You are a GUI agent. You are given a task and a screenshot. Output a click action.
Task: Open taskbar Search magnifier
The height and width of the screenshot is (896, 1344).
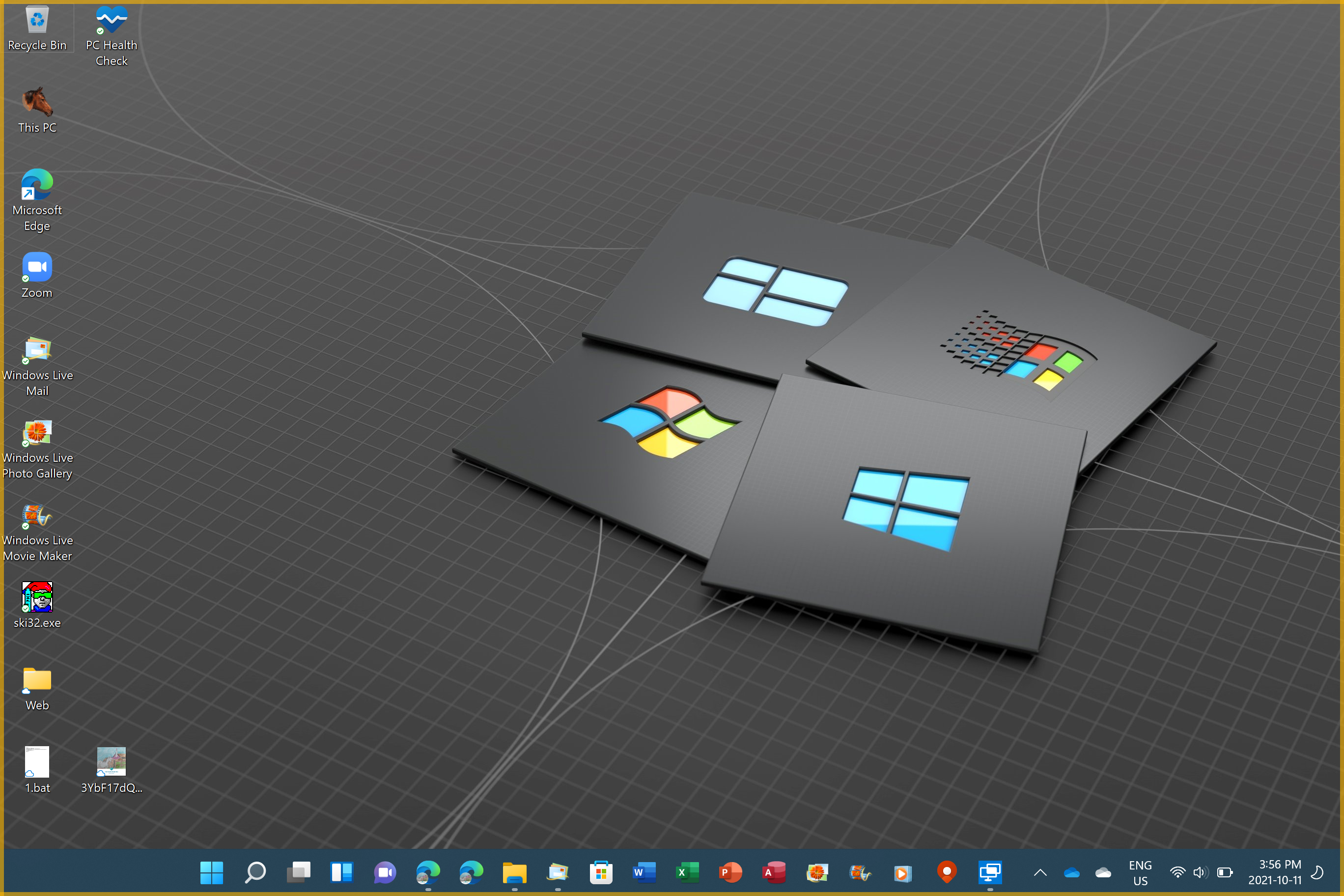[255, 872]
